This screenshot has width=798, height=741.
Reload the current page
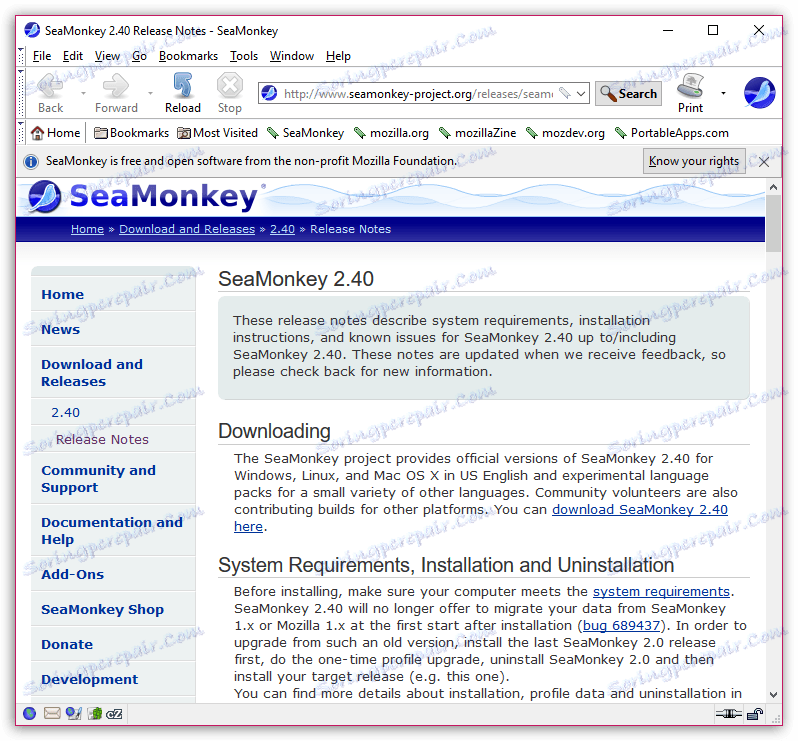pyautogui.click(x=183, y=93)
